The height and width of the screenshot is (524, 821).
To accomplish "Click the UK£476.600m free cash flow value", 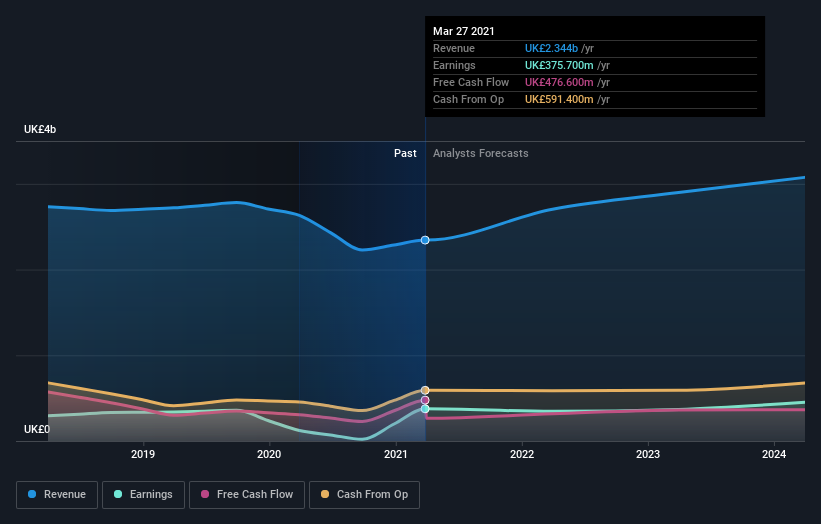I will tap(559, 82).
